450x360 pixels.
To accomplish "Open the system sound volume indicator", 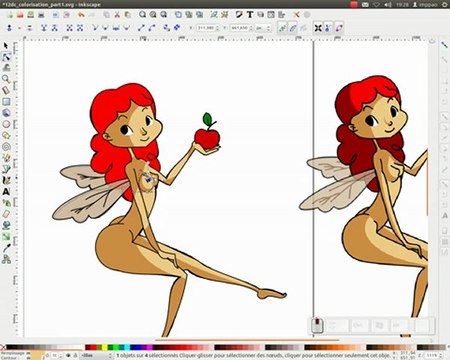I will pyautogui.click(x=388, y=4).
